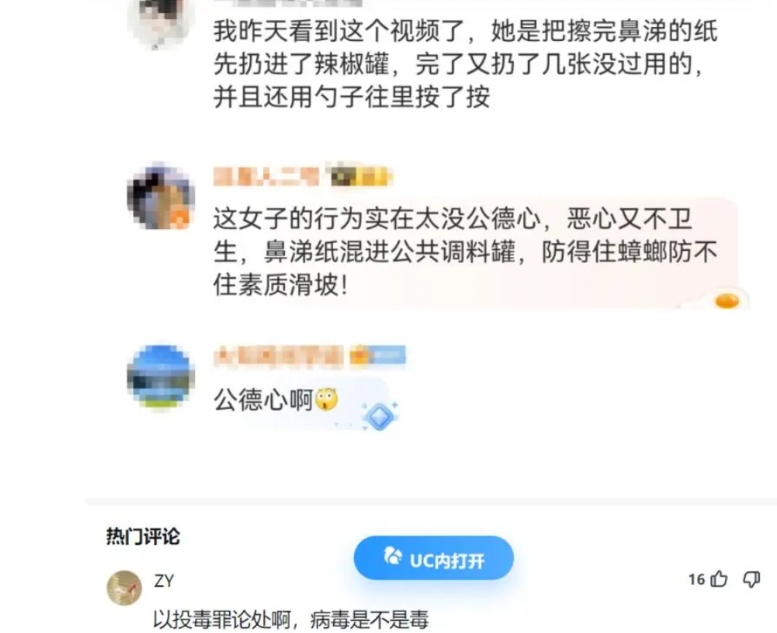Select the 热门评论 section heading
777x633 pixels.
click(x=143, y=537)
